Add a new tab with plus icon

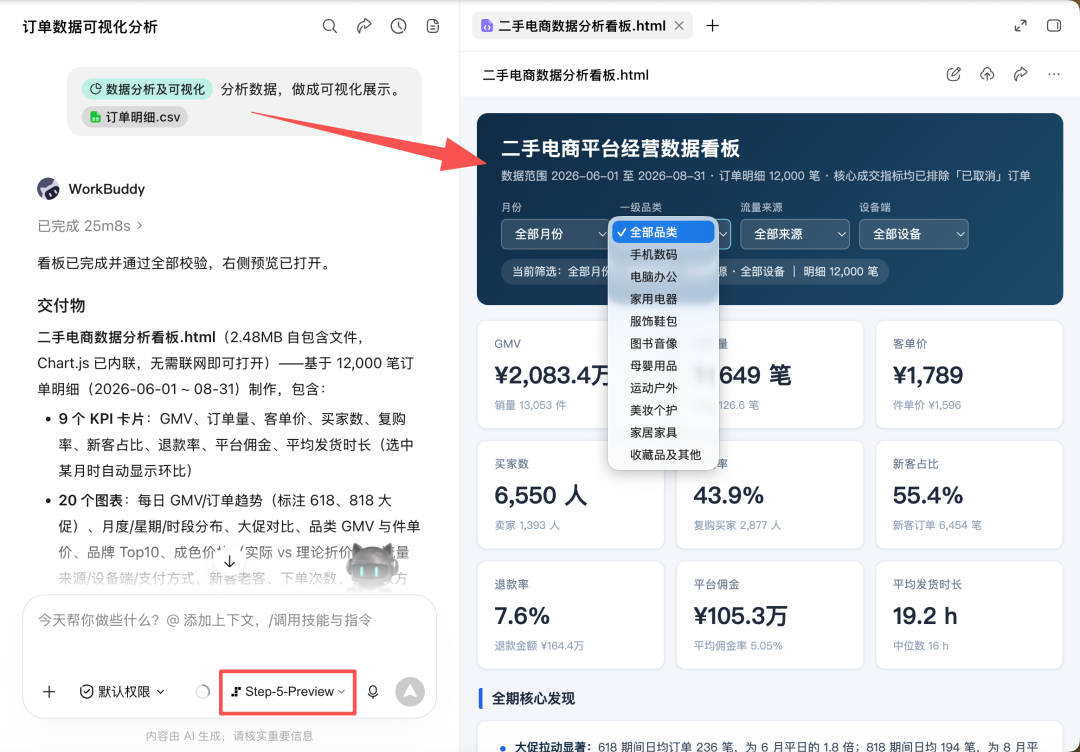[x=712, y=25]
